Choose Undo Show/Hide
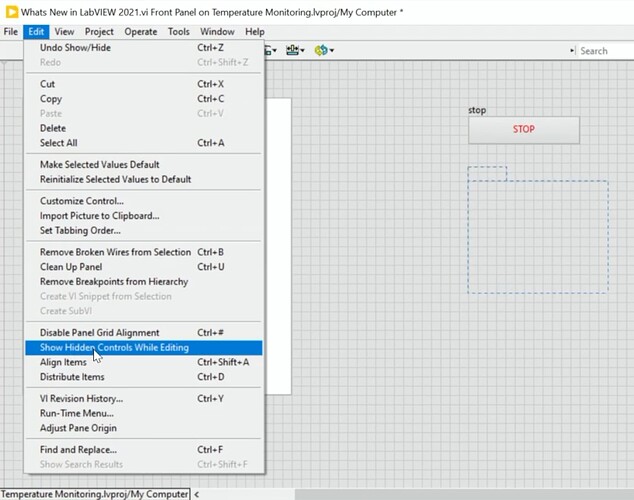 144,48
